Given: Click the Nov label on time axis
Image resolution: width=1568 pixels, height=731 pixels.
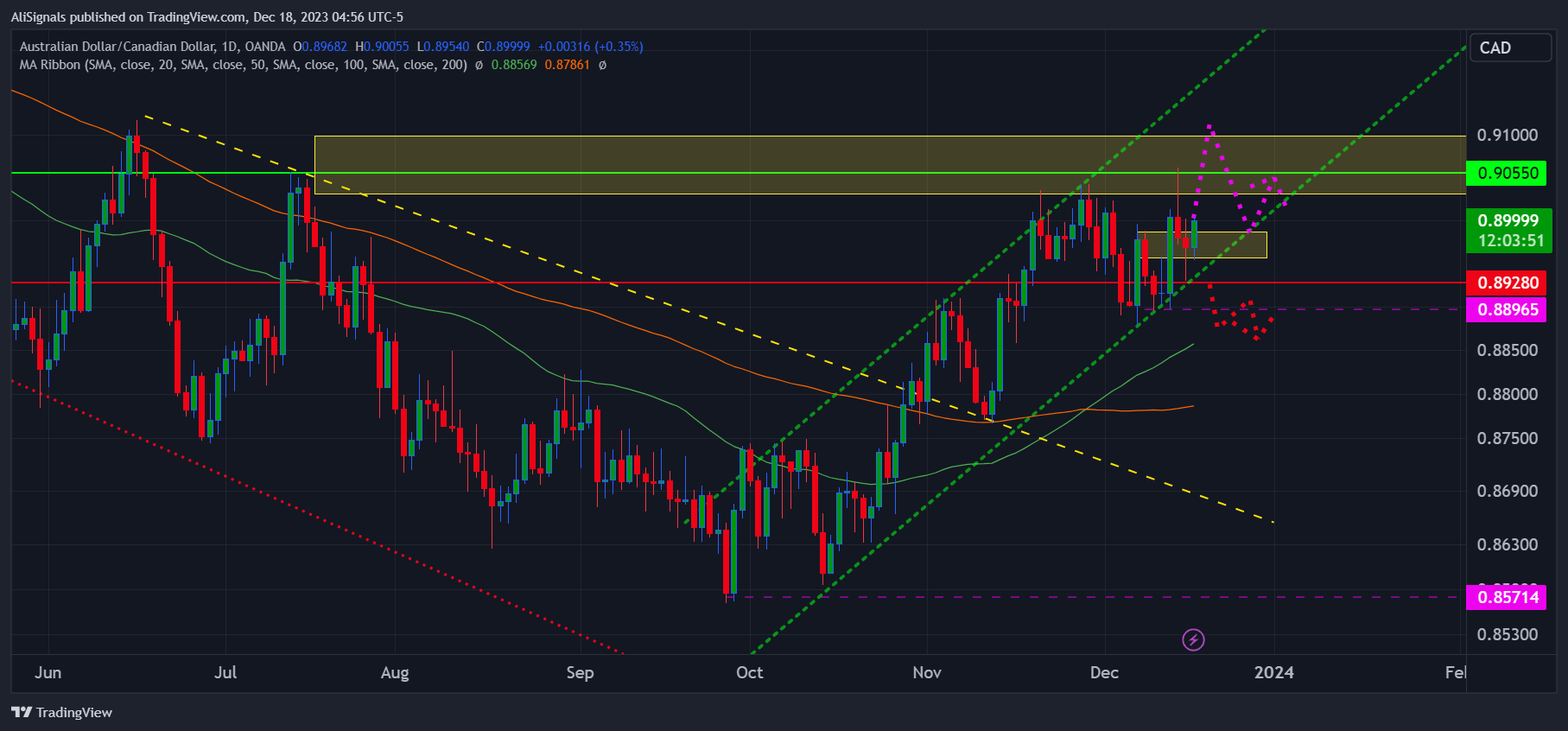Looking at the screenshot, I should pyautogui.click(x=927, y=672).
